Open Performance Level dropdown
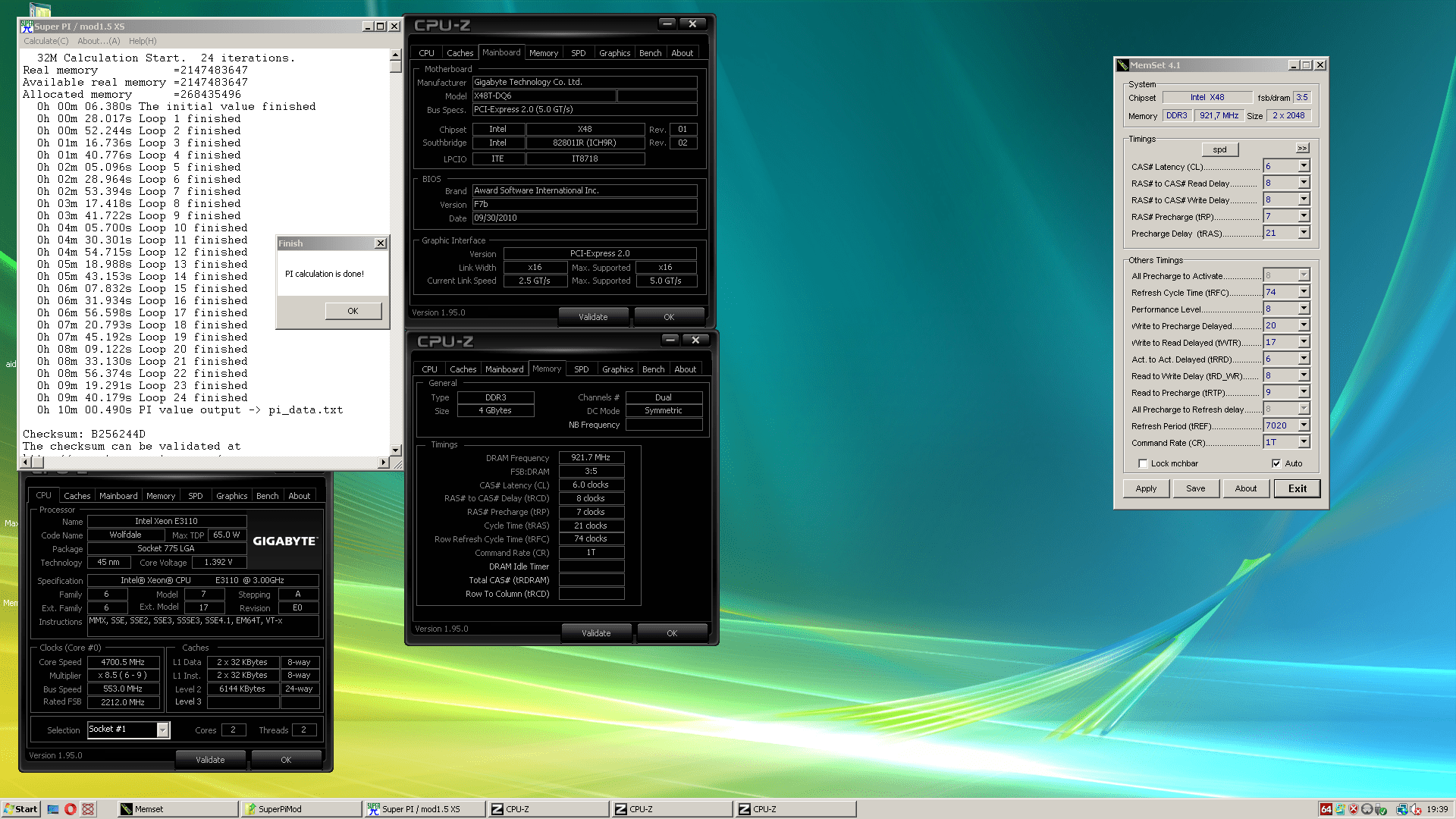 click(1304, 309)
